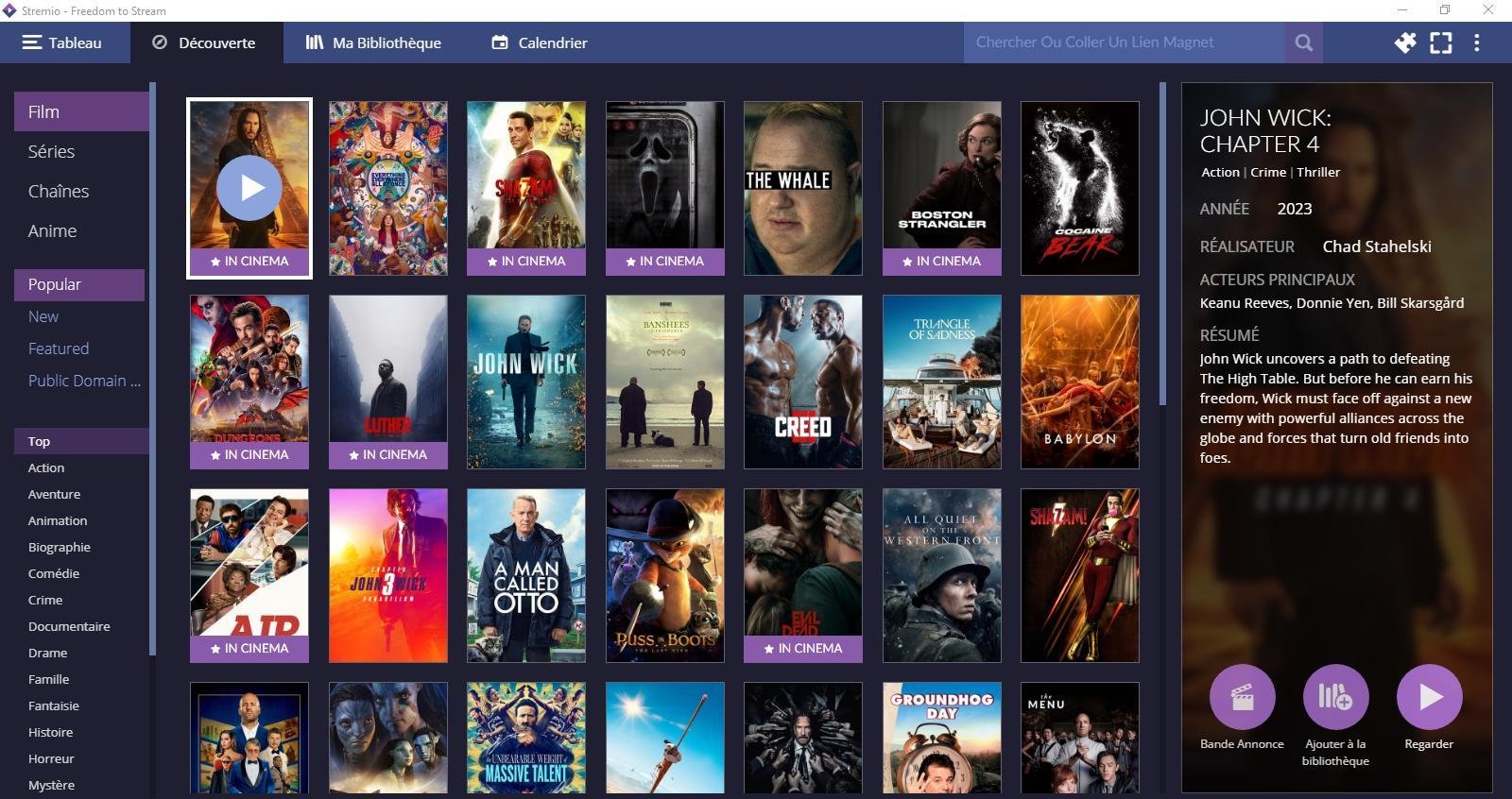Click the movie grid vertical scrollbar
Viewport: 1512px width, 799px height.
tap(1162, 245)
